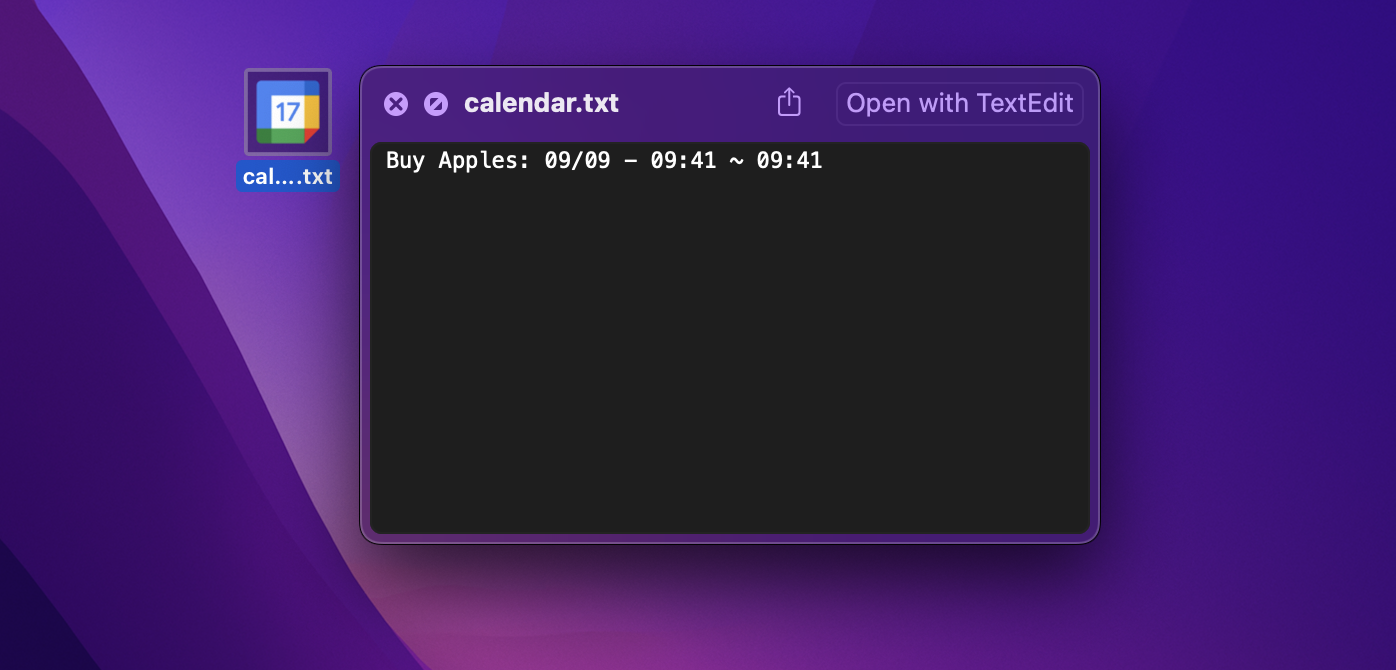The height and width of the screenshot is (670, 1396).
Task: Click the colon after "Buy Apples"
Action: click(x=525, y=160)
